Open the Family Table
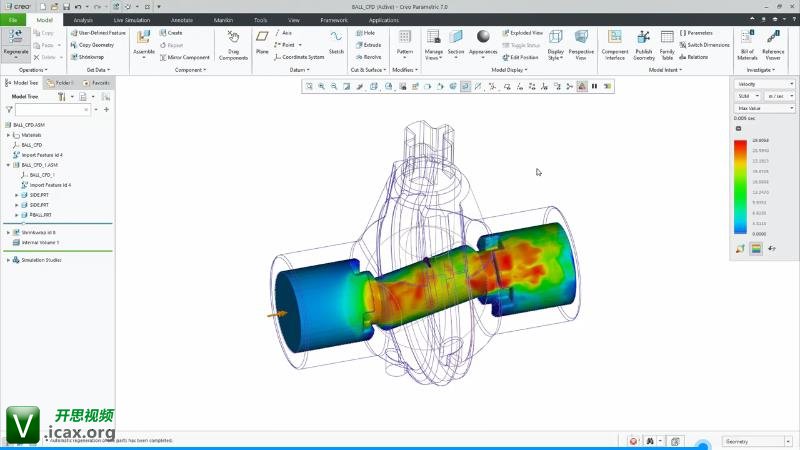This screenshot has width=800, height=450. click(667, 45)
